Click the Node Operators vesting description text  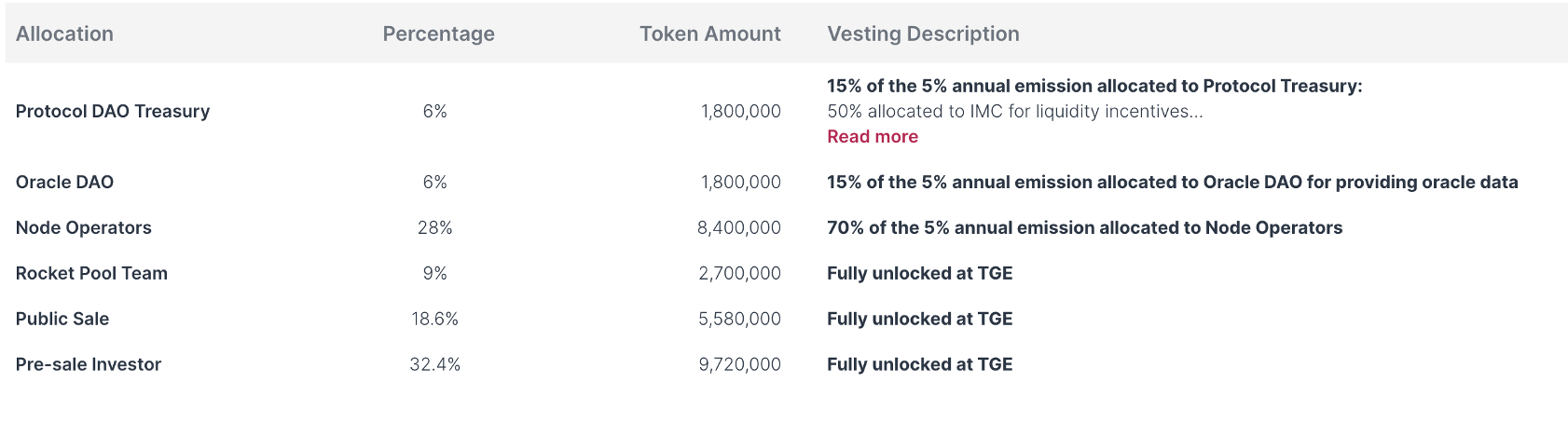pos(1084,228)
